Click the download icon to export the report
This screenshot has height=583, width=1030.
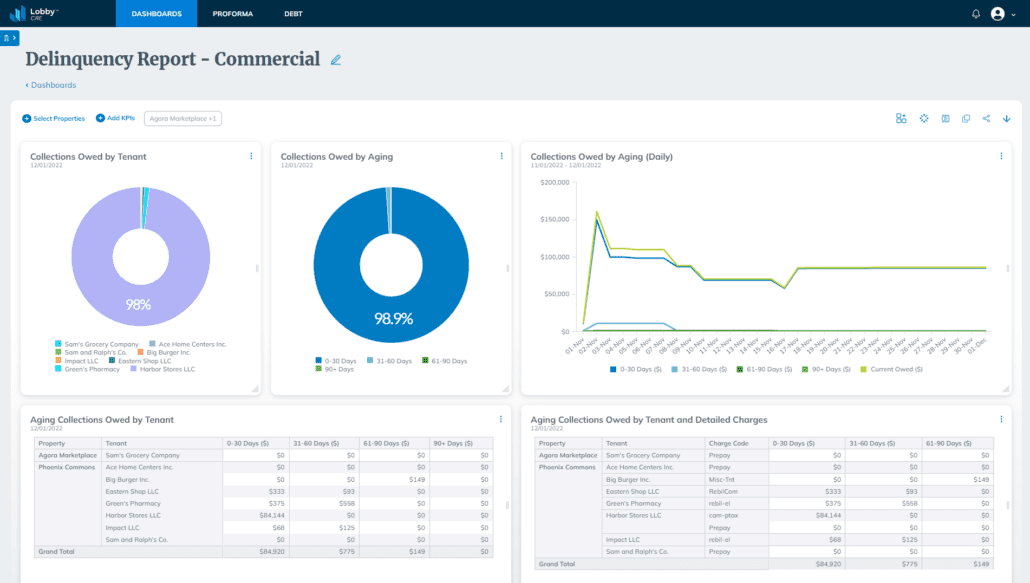(1007, 118)
